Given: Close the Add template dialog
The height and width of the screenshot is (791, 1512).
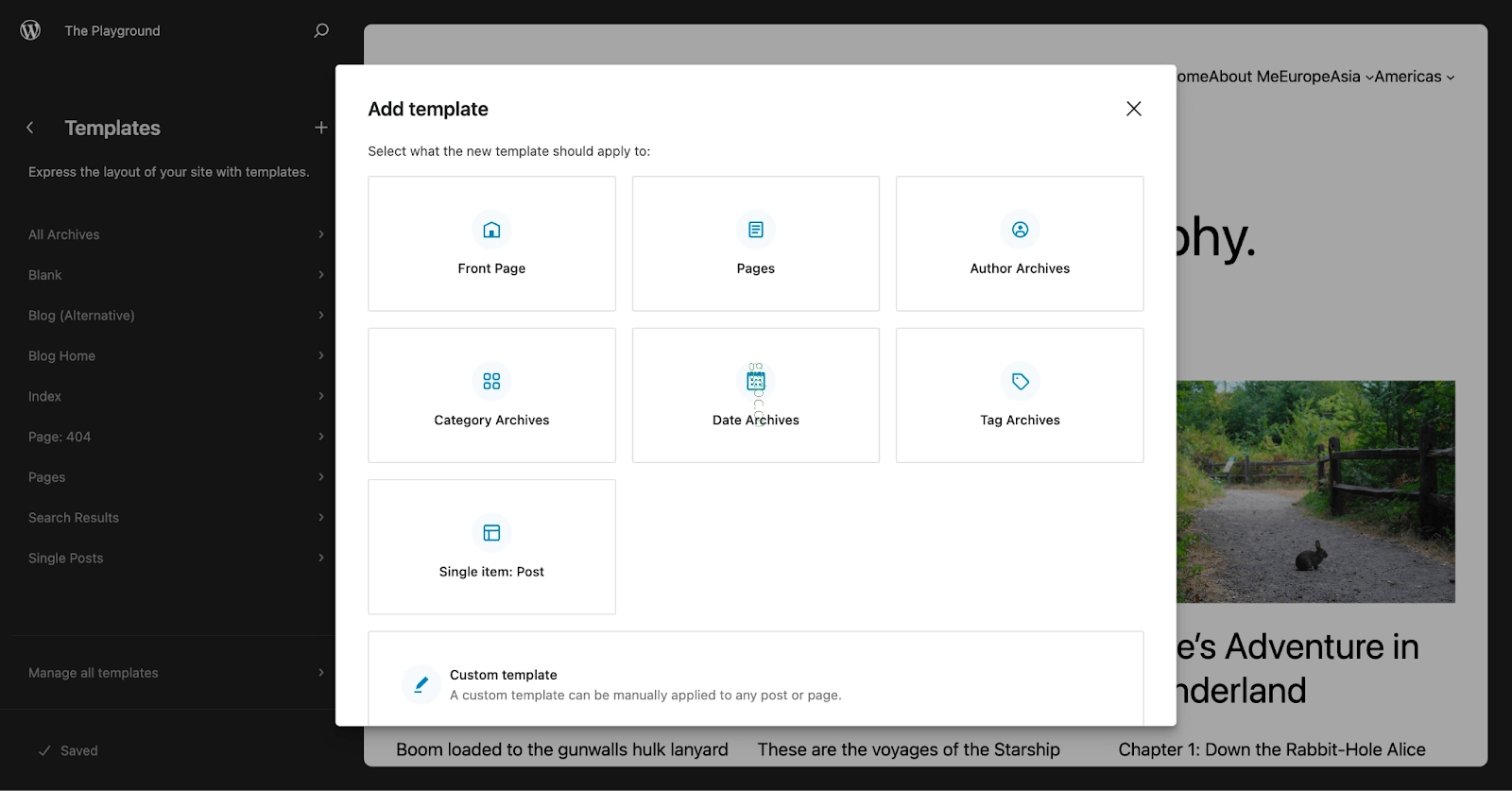Looking at the screenshot, I should tap(1134, 109).
